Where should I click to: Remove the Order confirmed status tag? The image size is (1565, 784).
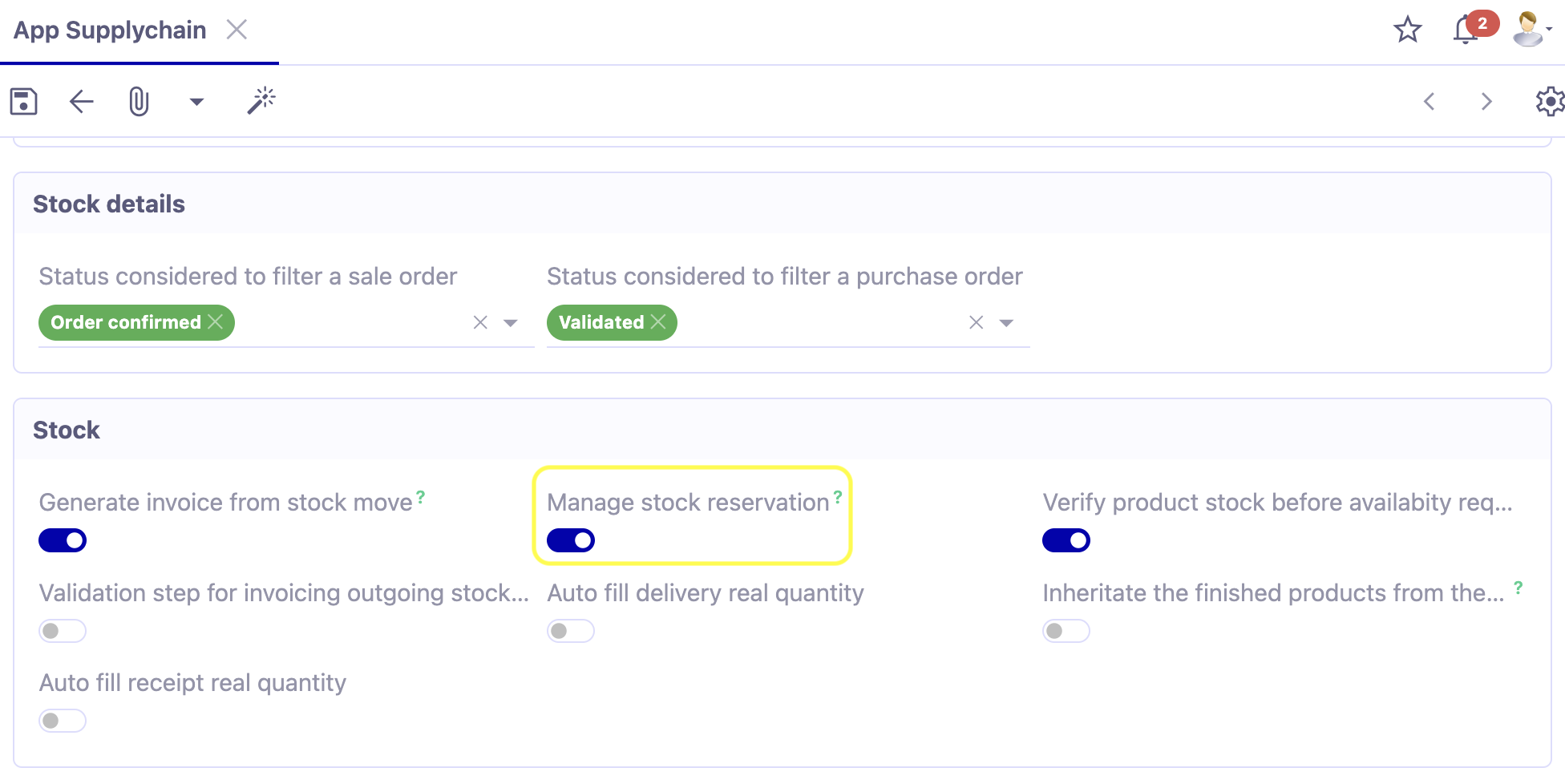click(x=216, y=322)
